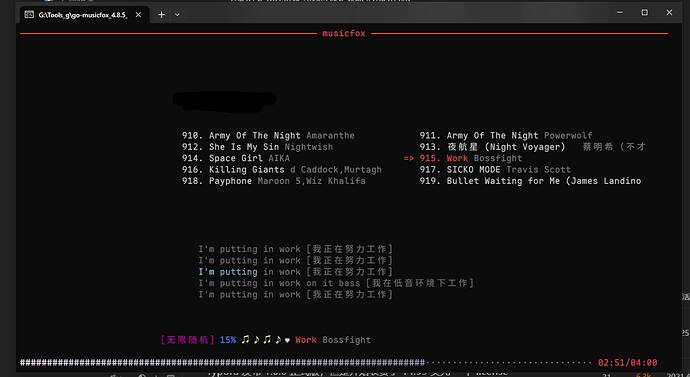Select song 917 SICKO MODE Travis Scott
690x377 pixels.
point(495,170)
